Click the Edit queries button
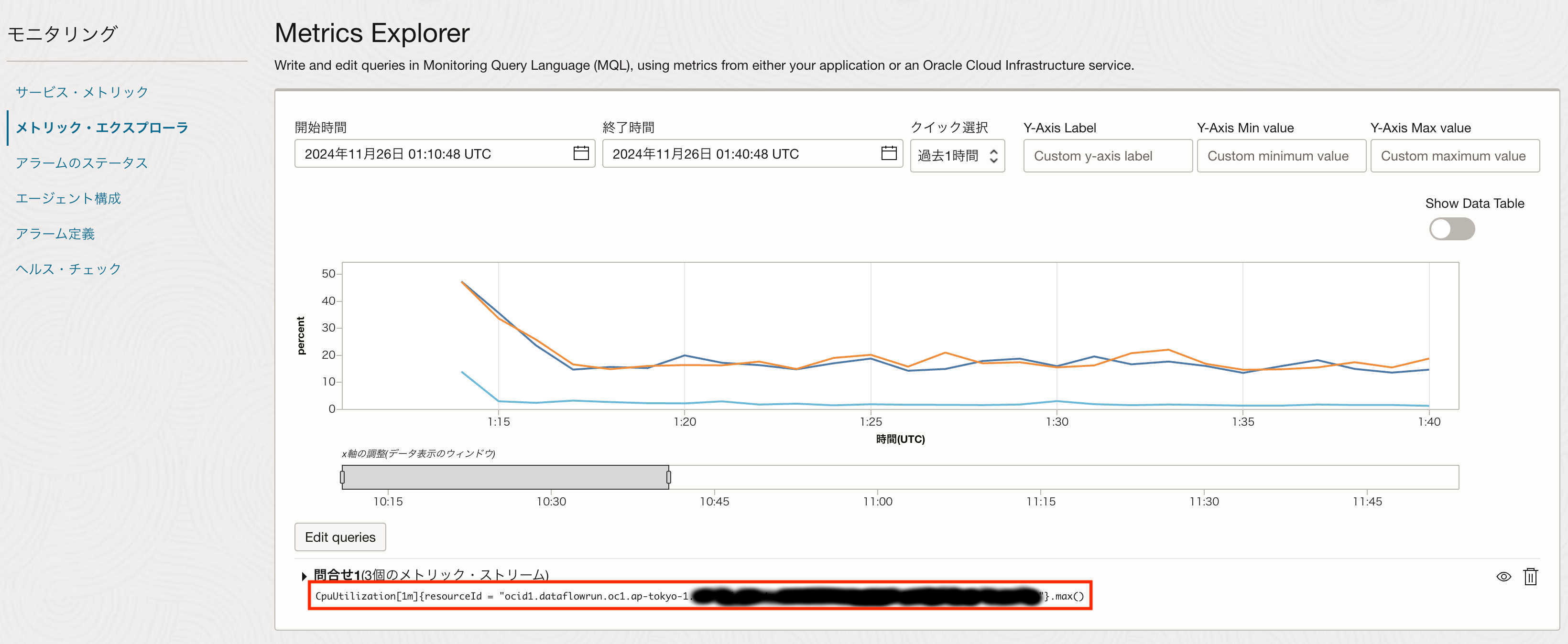Screen dimensions: 1568x644 pyautogui.click(x=339, y=537)
